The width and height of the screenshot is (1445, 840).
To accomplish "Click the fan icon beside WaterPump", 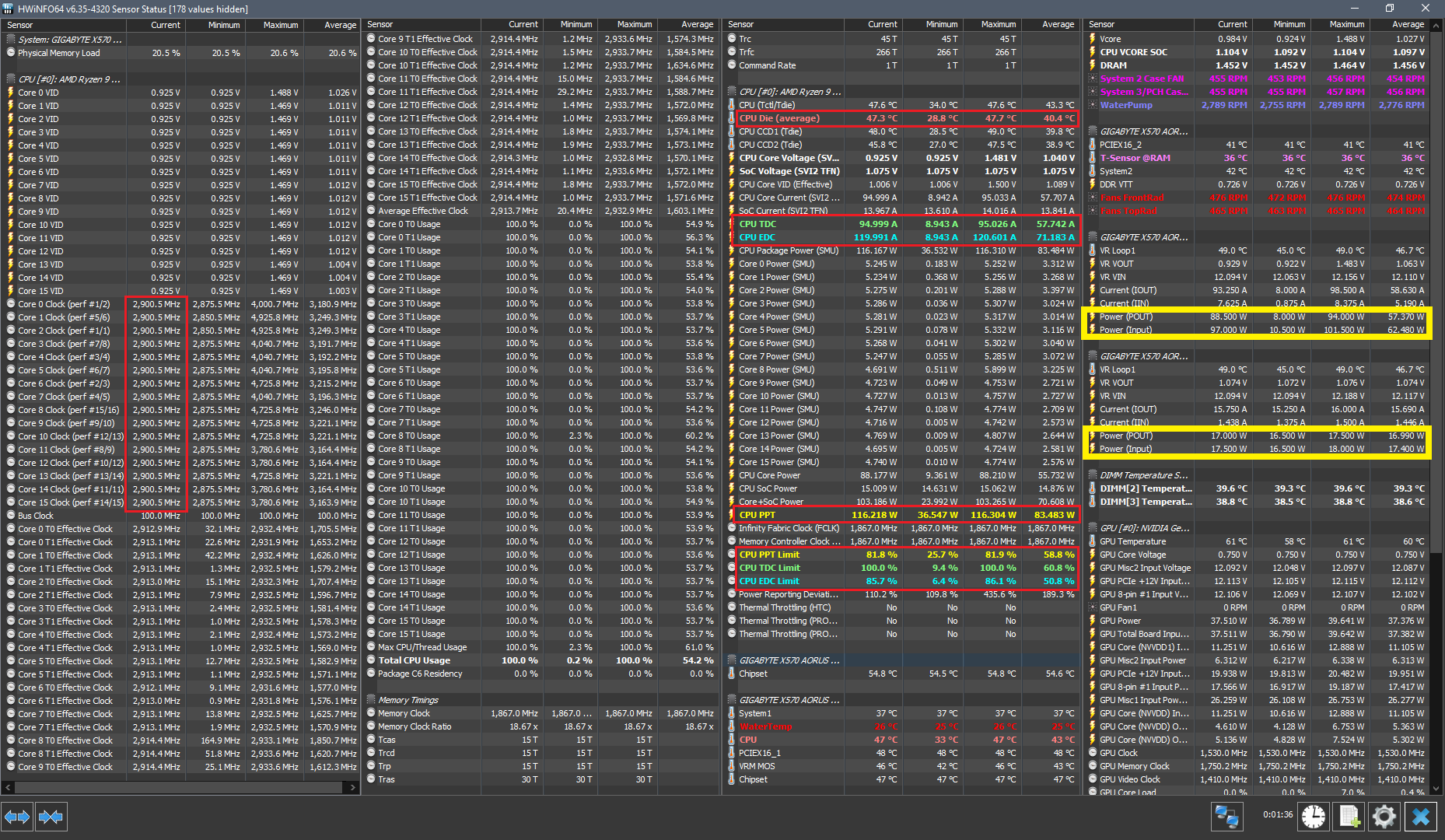I will point(1093,105).
